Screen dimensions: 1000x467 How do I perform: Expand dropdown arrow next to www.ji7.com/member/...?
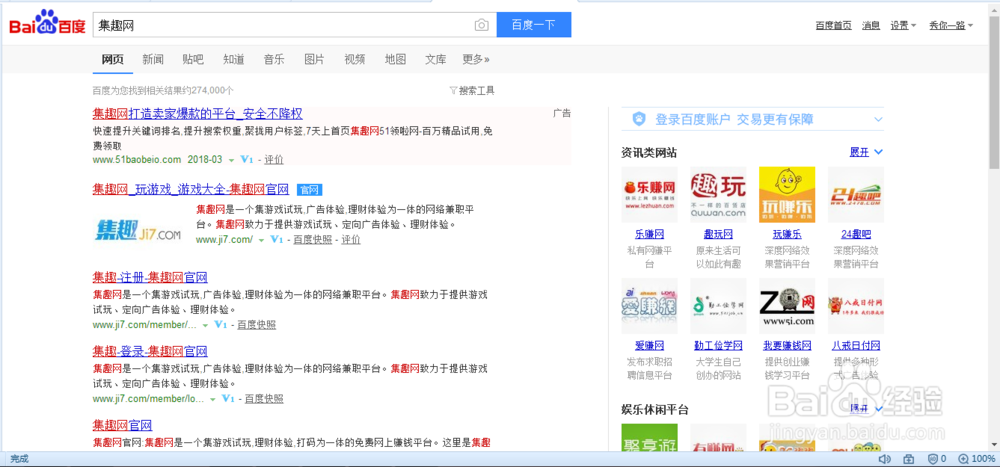click(x=205, y=325)
